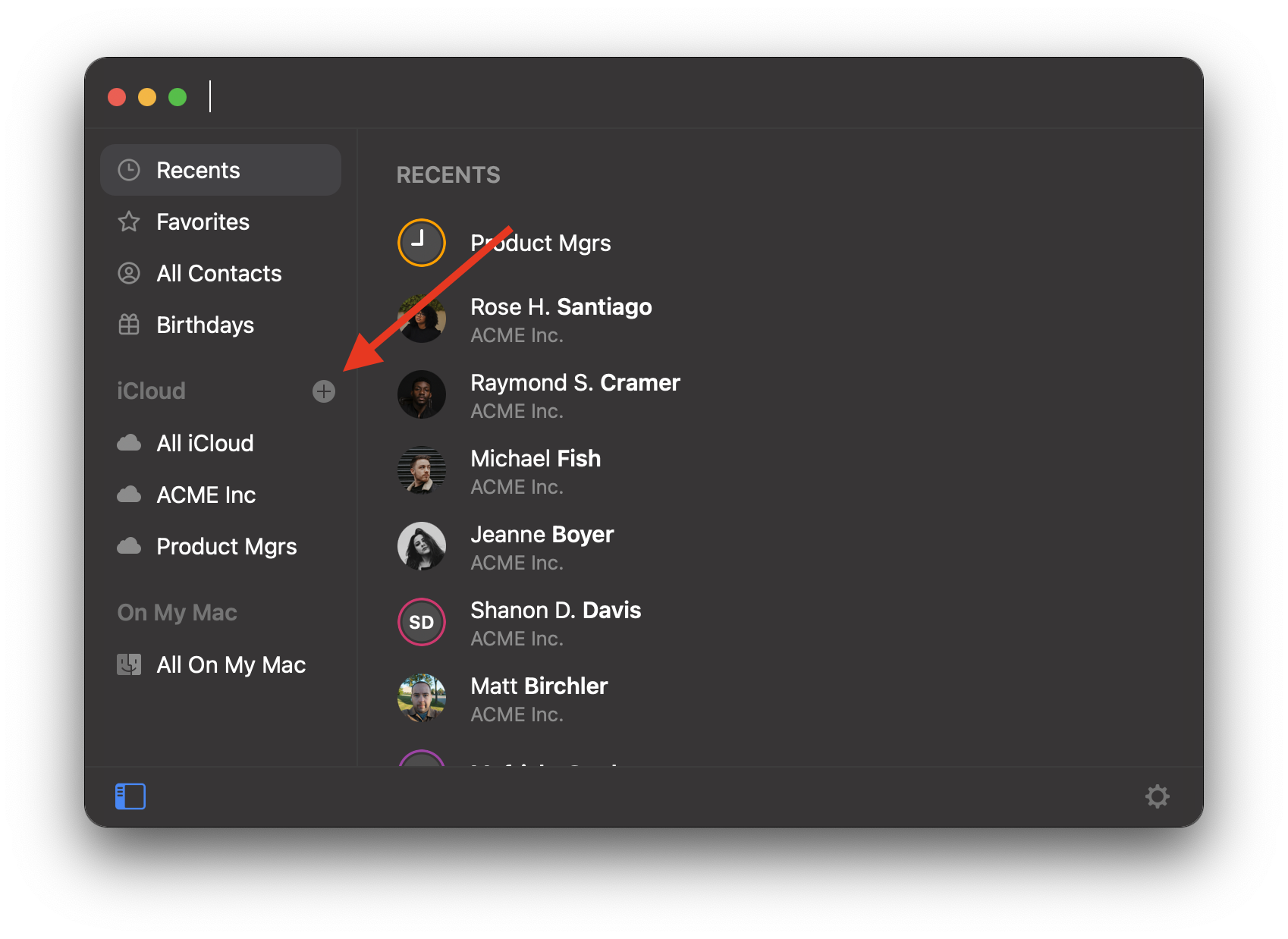Screen dimensions: 1288x939
Task: Open the Birthdays list
Action: 221,325
